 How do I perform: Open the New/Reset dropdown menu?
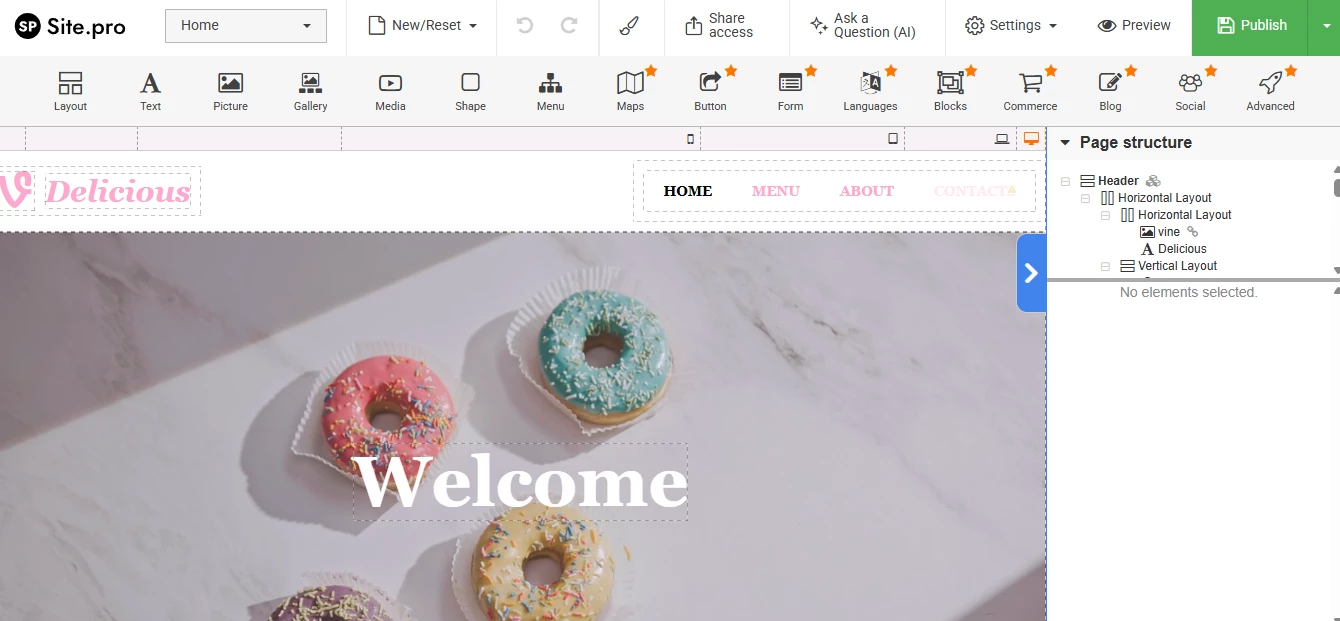421,27
